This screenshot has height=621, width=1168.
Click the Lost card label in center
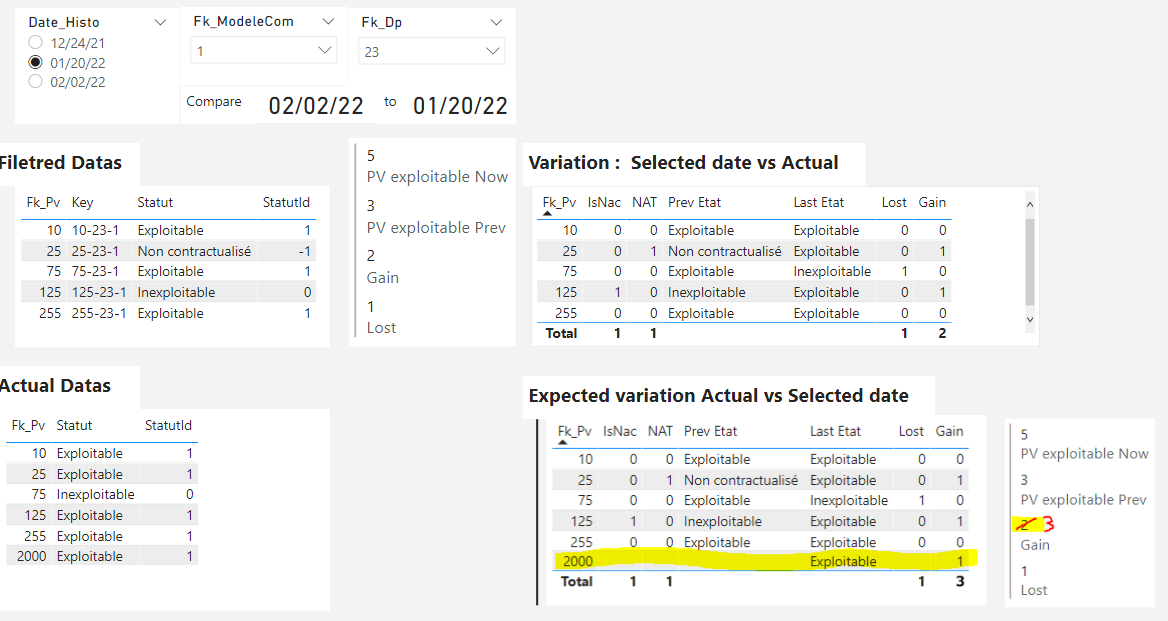click(381, 328)
